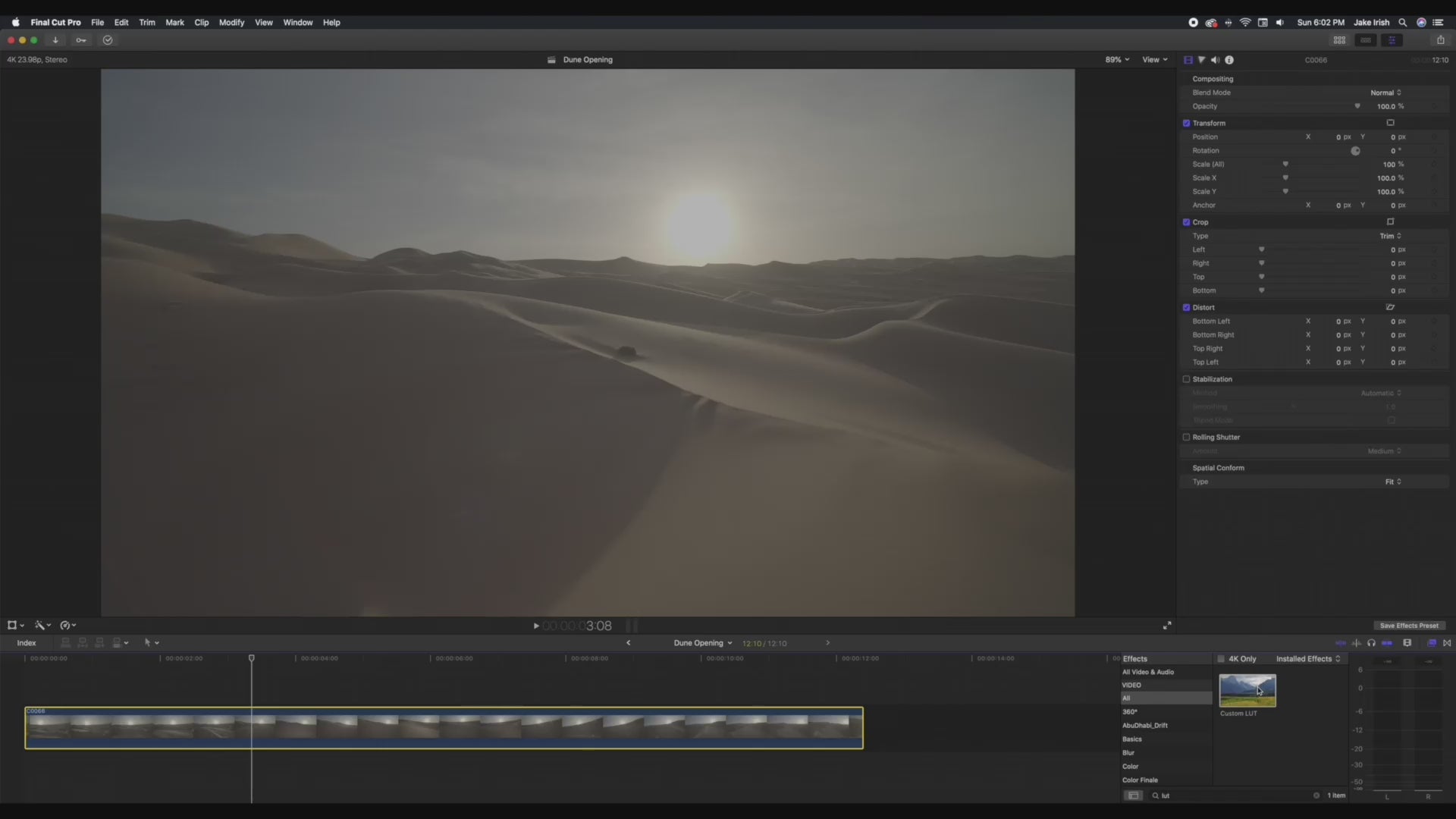The width and height of the screenshot is (1456, 819).
Task: Click the Opacity slider handle
Action: tap(1357, 106)
